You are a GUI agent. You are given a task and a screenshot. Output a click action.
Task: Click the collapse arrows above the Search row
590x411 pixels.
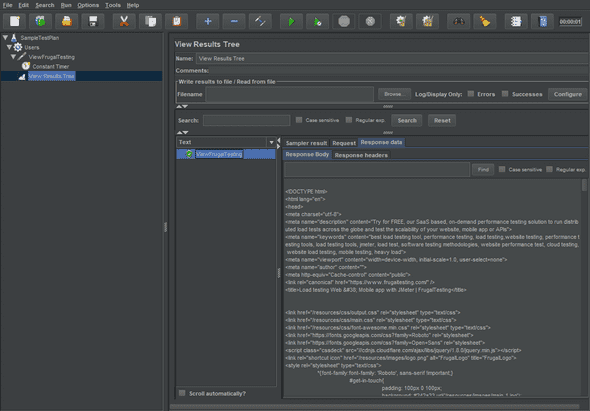click(182, 107)
